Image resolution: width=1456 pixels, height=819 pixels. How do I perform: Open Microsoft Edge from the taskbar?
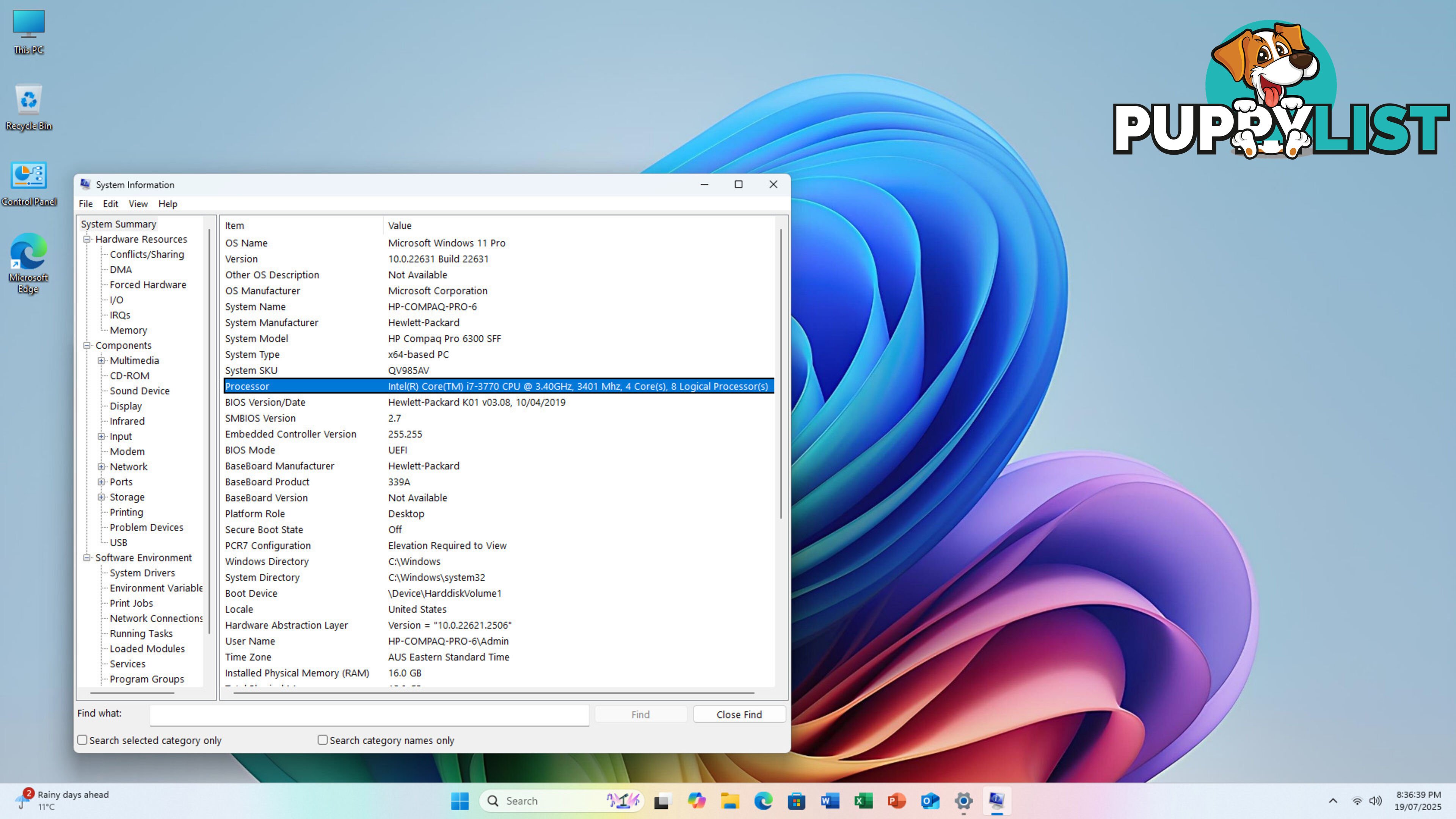click(x=763, y=800)
